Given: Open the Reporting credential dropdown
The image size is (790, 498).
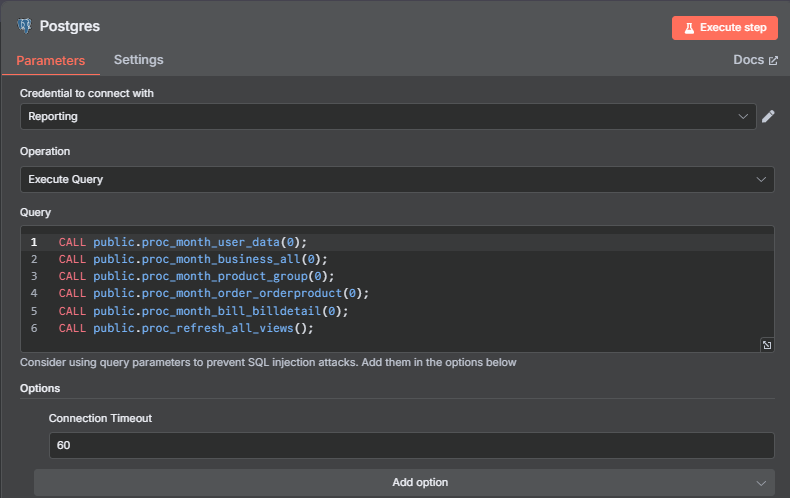Looking at the screenshot, I should point(388,116).
